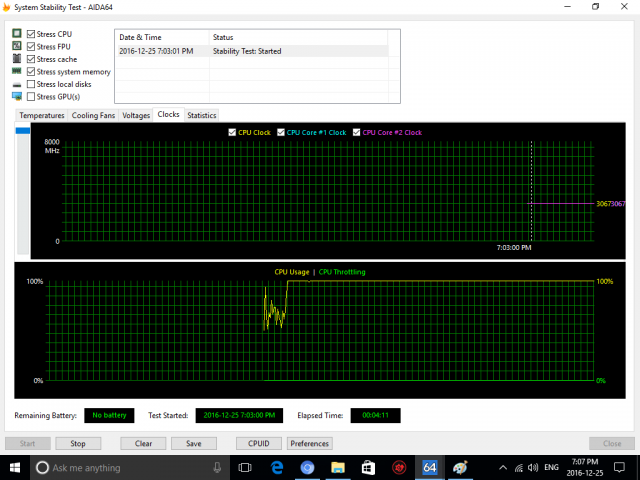Open the Preferences dialog button

coord(310,443)
